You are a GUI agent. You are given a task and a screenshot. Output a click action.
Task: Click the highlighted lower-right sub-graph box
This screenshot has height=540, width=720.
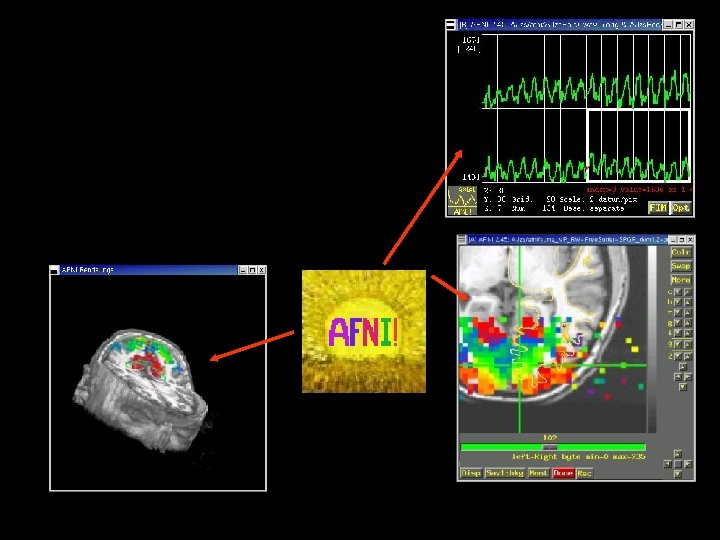click(639, 146)
